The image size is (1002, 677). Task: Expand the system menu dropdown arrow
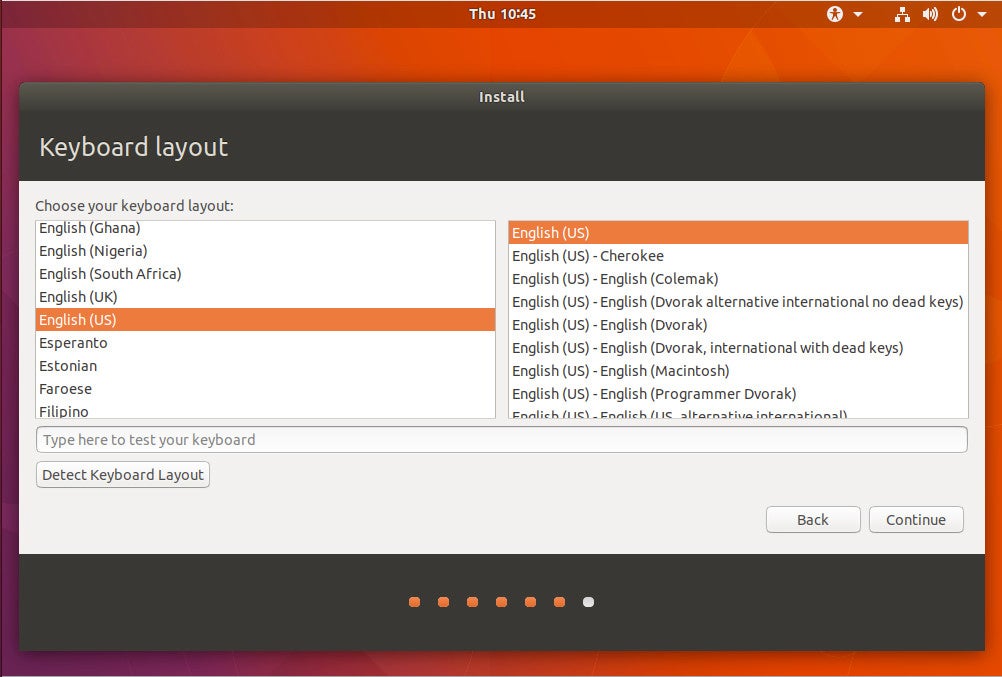[x=982, y=14]
